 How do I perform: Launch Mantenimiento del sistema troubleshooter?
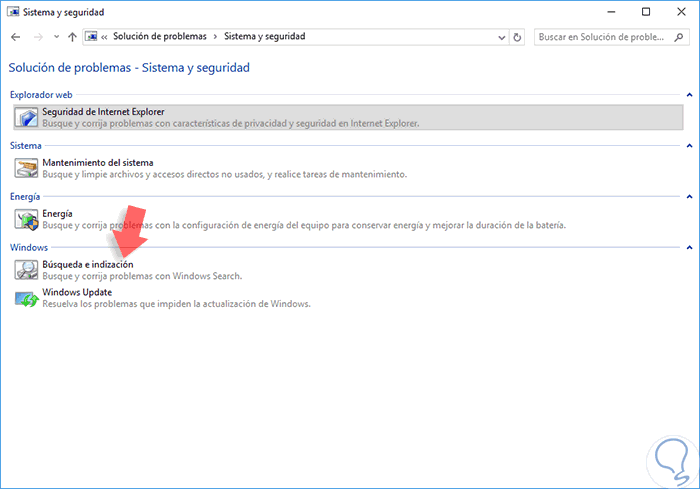[x=98, y=163]
